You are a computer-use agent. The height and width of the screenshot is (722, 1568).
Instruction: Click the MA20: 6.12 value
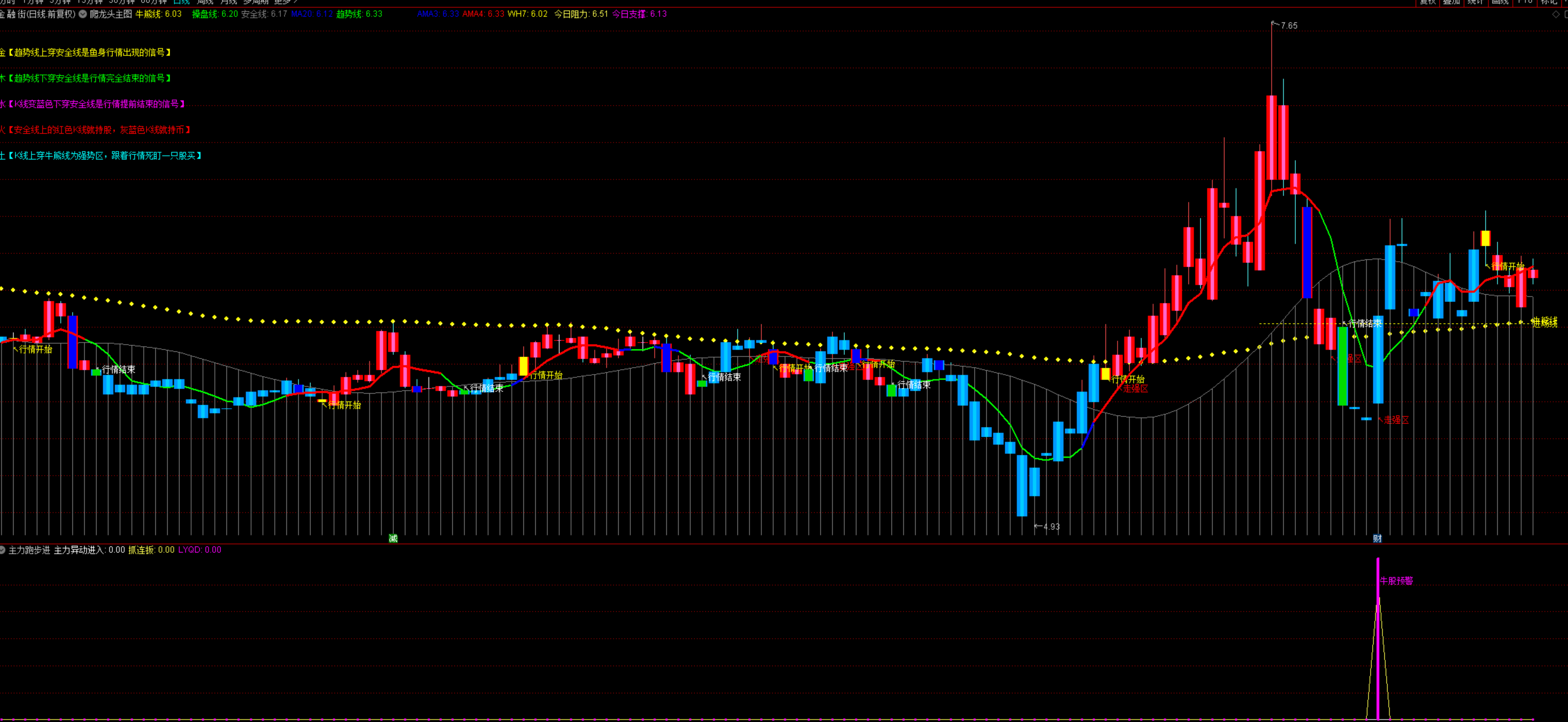tap(312, 14)
